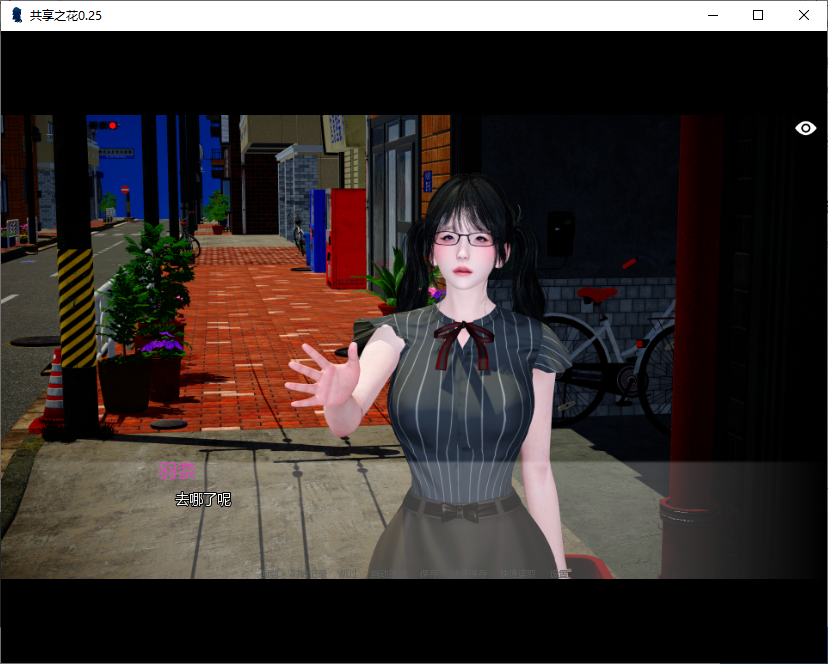Open the 保存 save menu
828x664 pixels.
coord(429,574)
